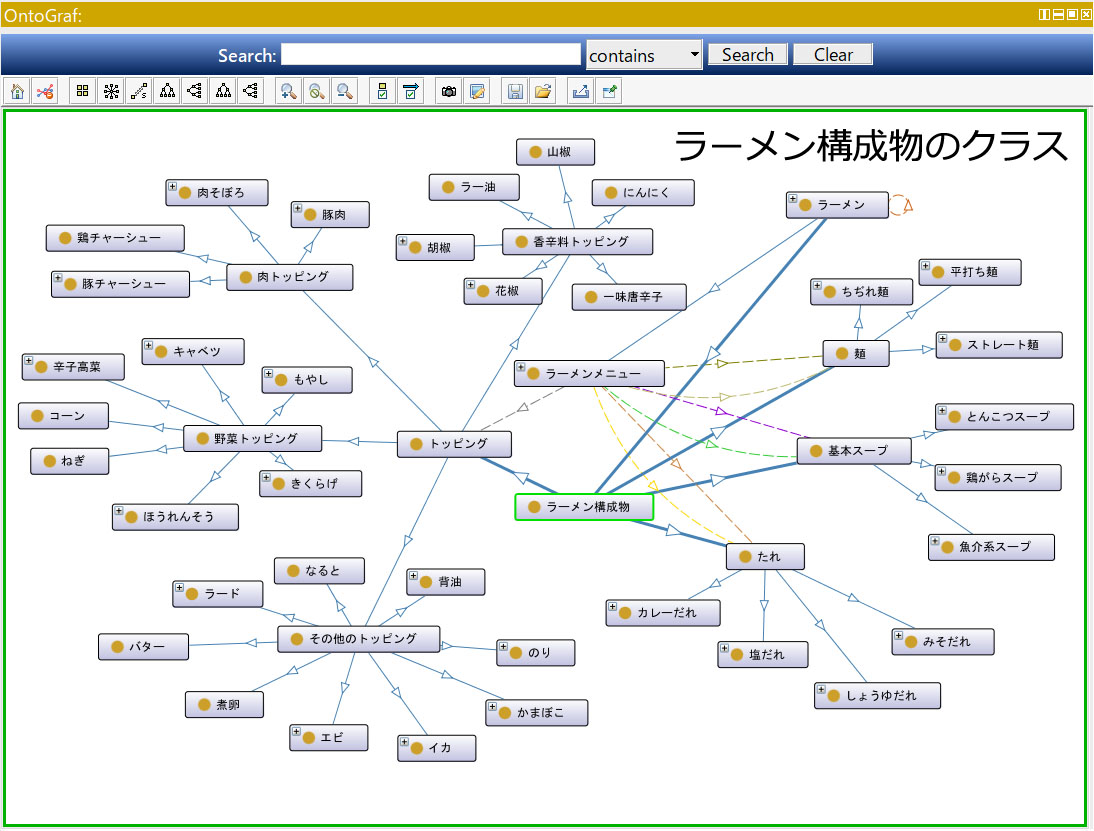Select the 一味唐辛子 node
The image size is (1094, 831).
click(x=629, y=297)
